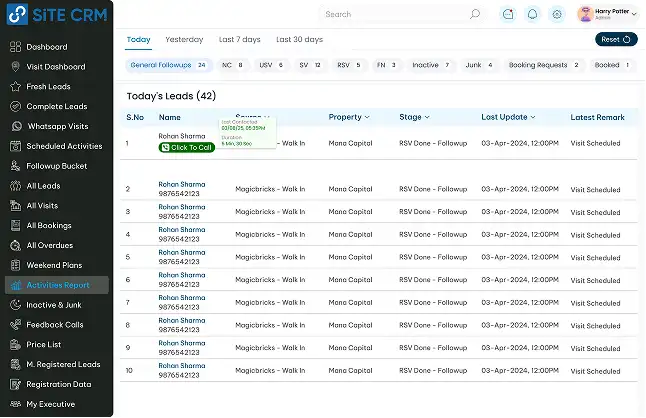Open Dashboard from the sidebar icon
Viewport: 646px width, 418px height.
point(15,47)
